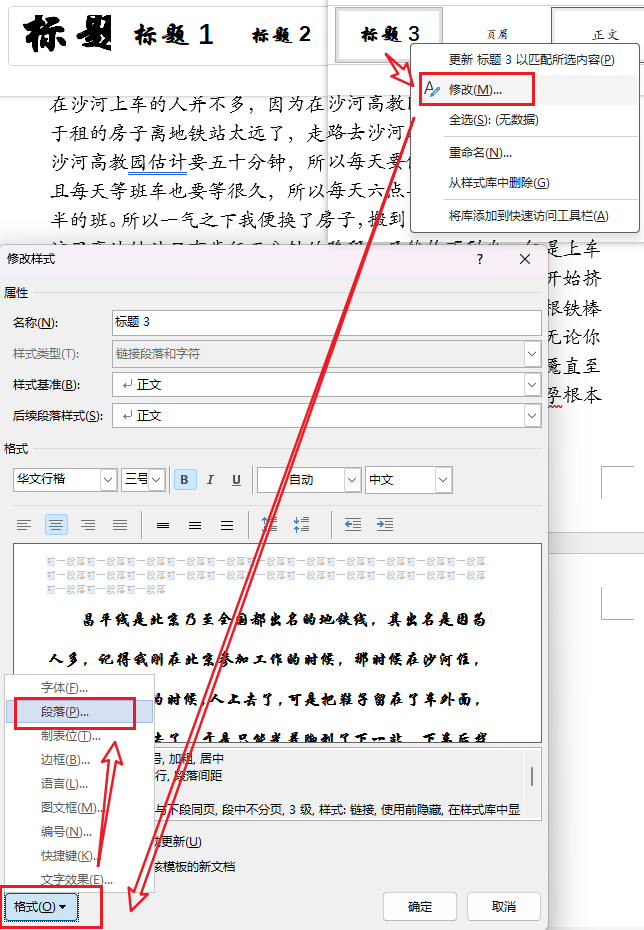Select the justify alignment icon
The image size is (644, 930).
click(x=120, y=525)
